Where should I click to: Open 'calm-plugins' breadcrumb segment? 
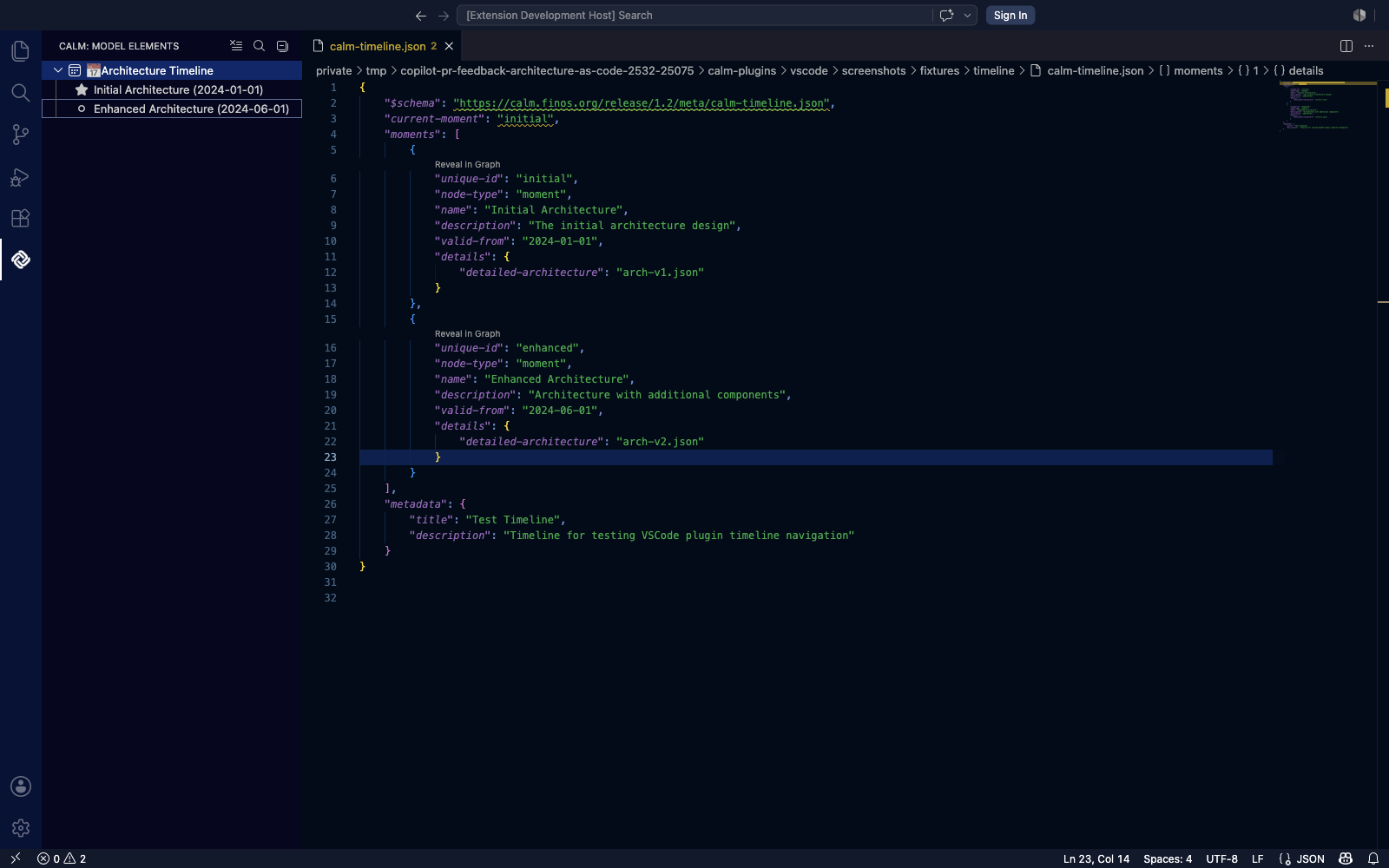pos(741,71)
